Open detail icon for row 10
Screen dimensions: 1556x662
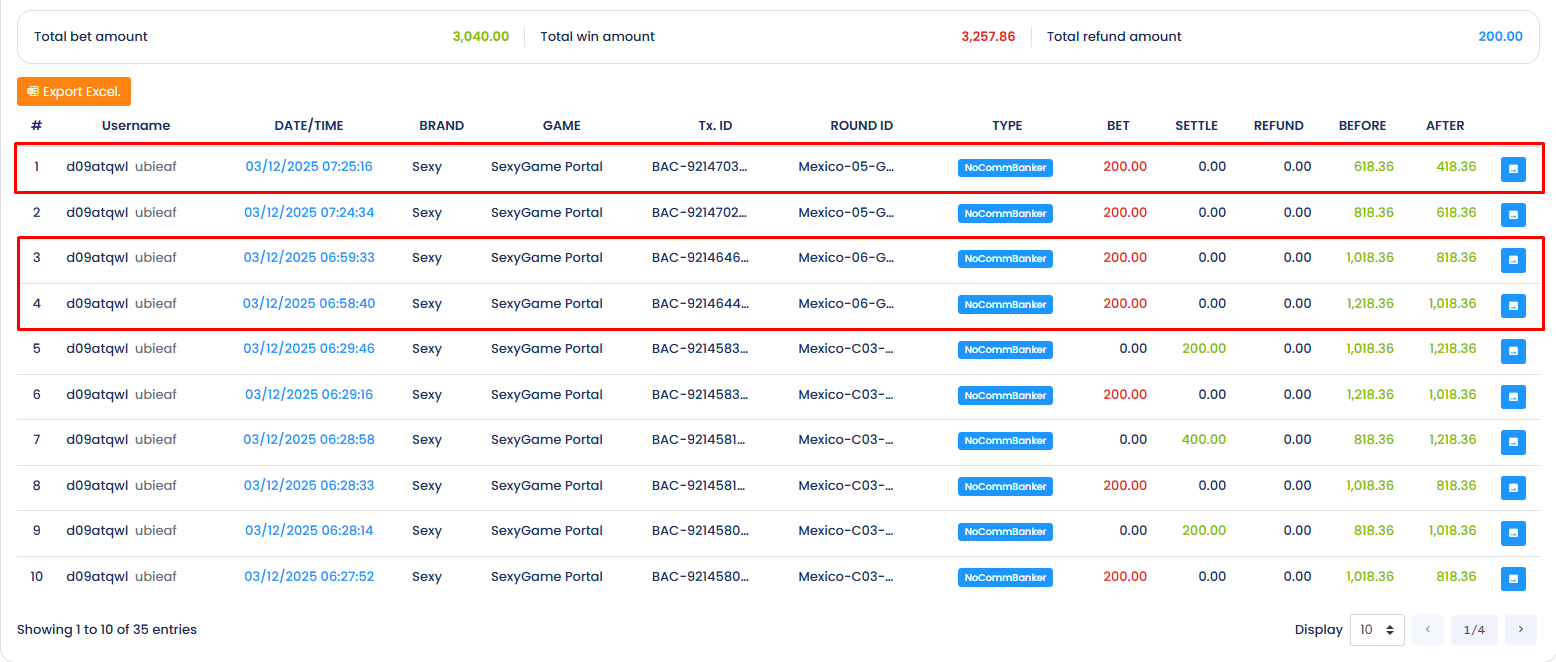(x=1513, y=578)
